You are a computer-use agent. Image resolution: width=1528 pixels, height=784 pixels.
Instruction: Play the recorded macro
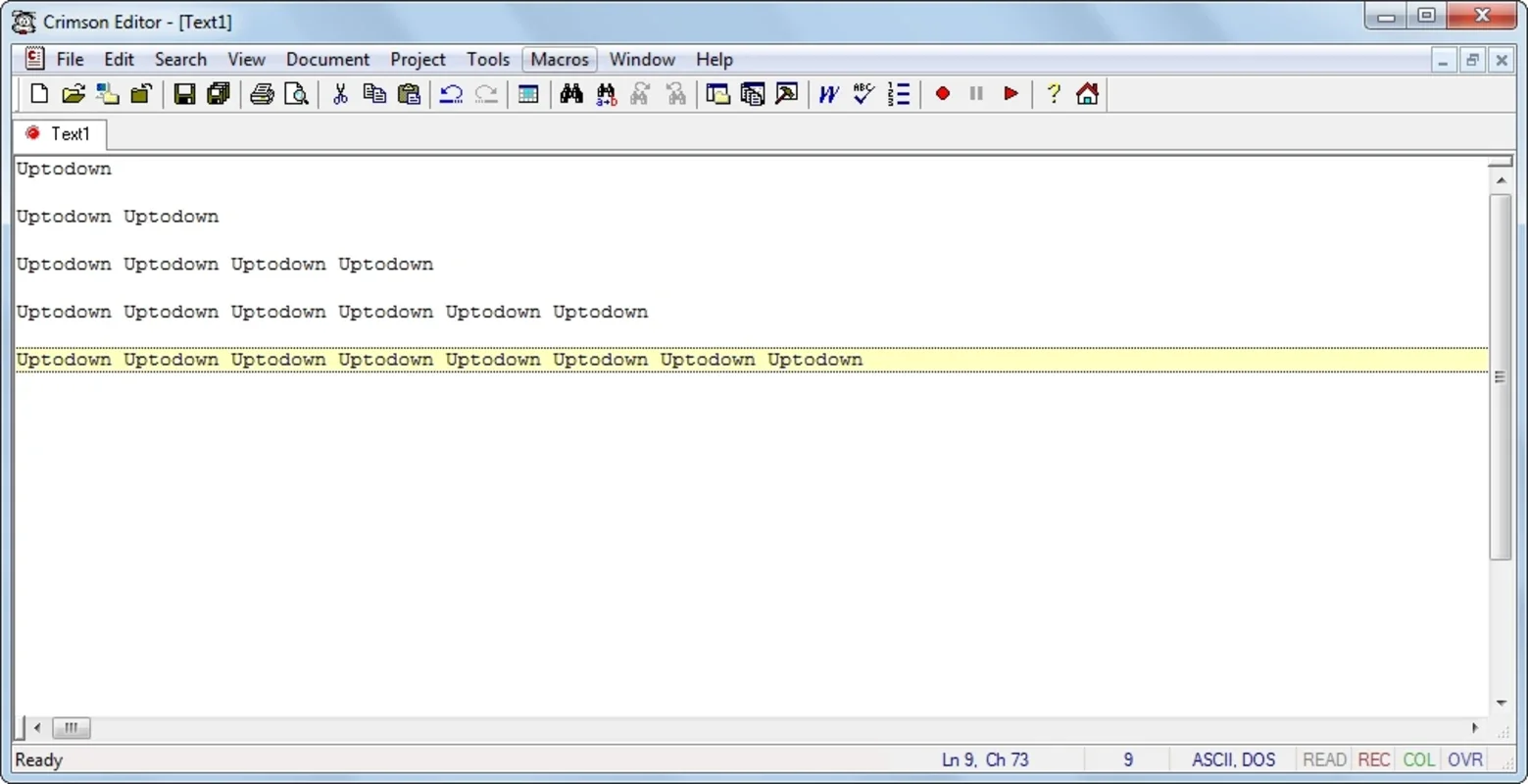(1010, 94)
